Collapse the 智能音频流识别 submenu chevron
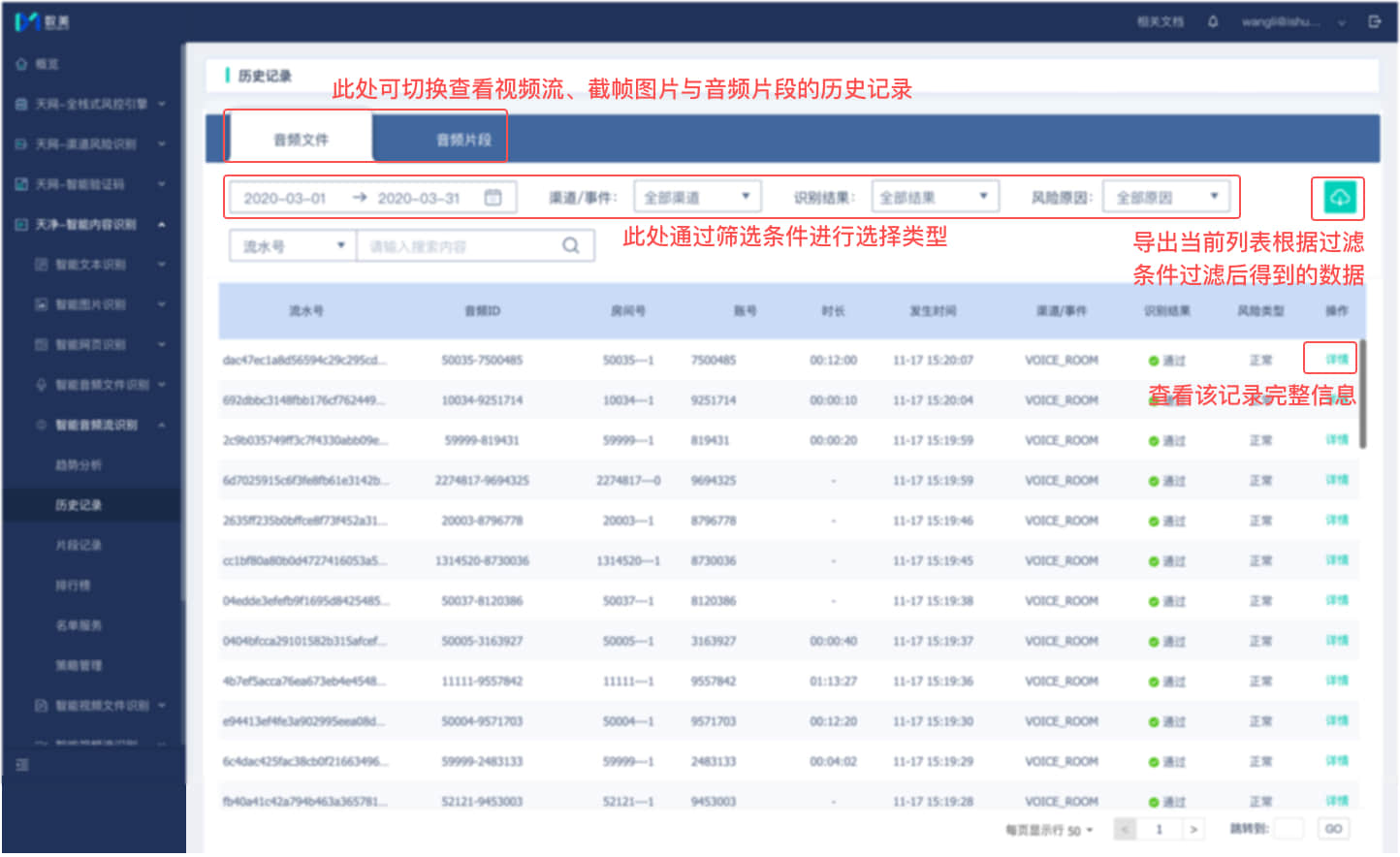This screenshot has height=857, width=1400. click(x=162, y=426)
